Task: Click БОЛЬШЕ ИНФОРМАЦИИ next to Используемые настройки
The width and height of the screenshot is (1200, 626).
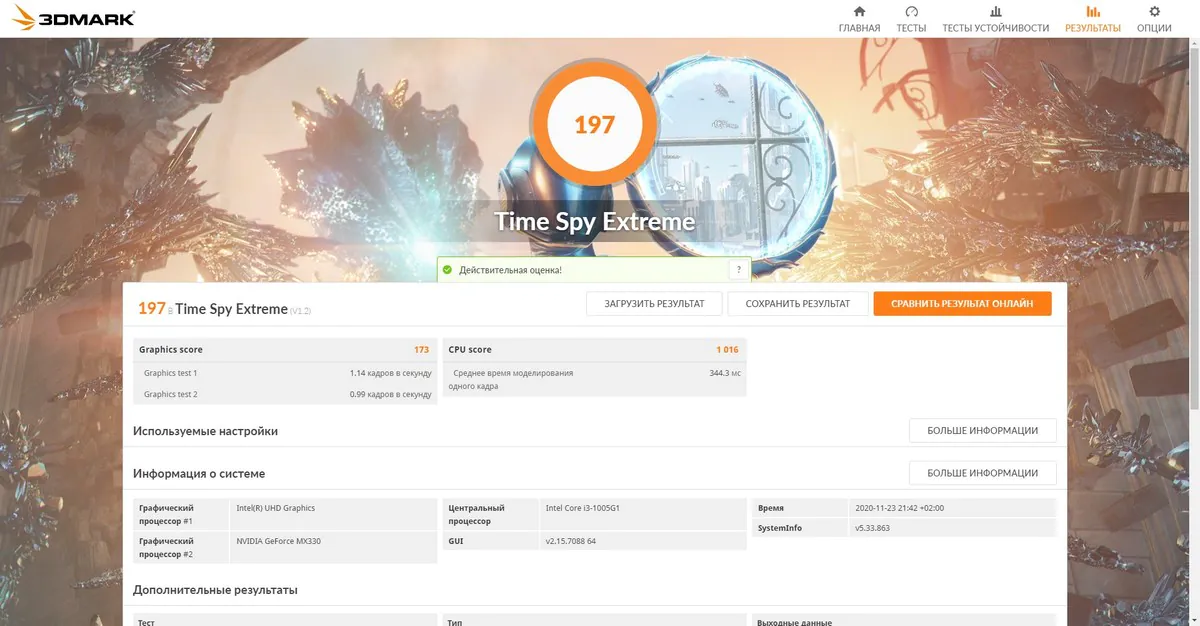Action: click(982, 431)
